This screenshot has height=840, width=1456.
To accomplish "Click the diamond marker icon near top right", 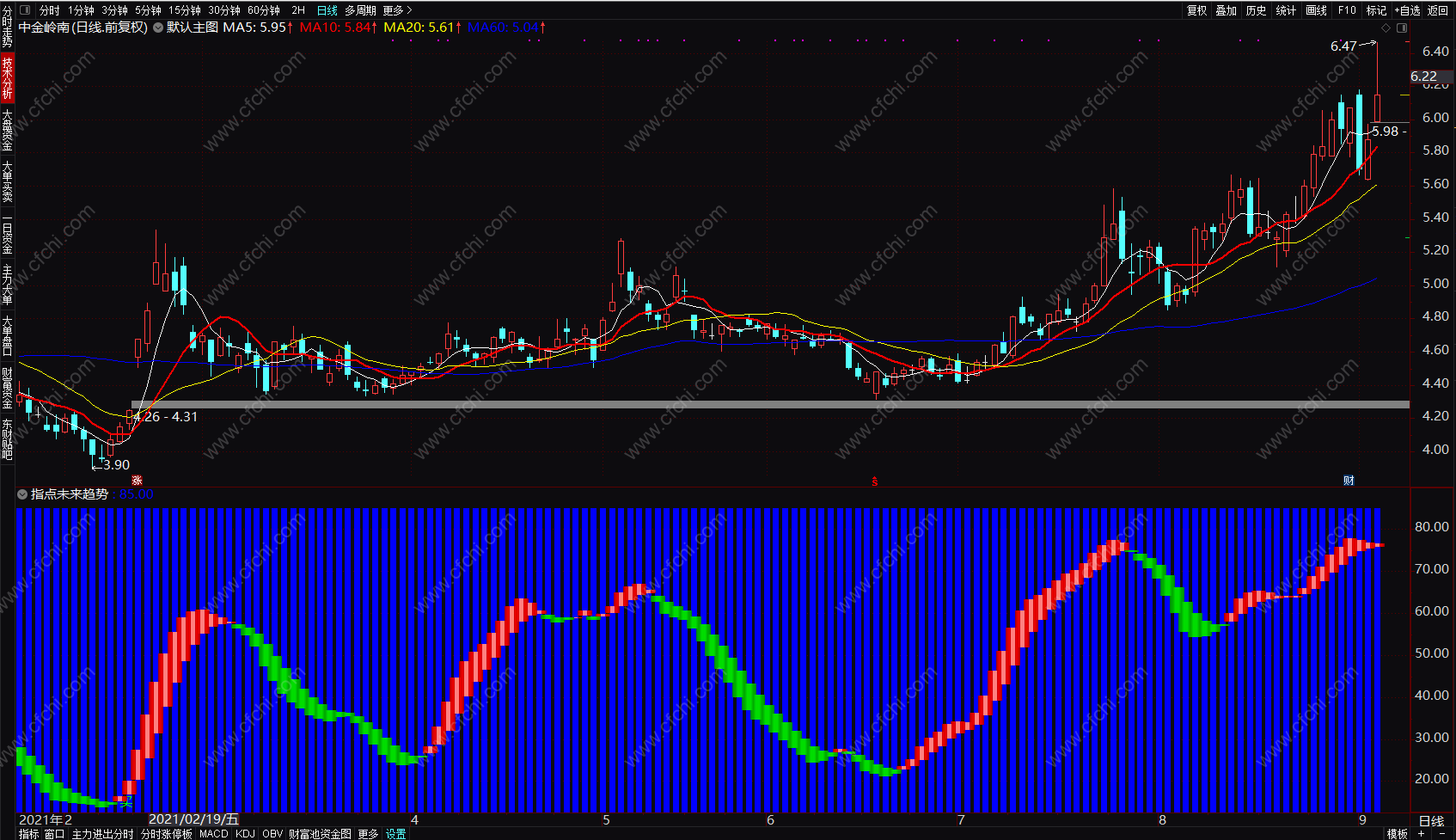I will coord(1386,28).
